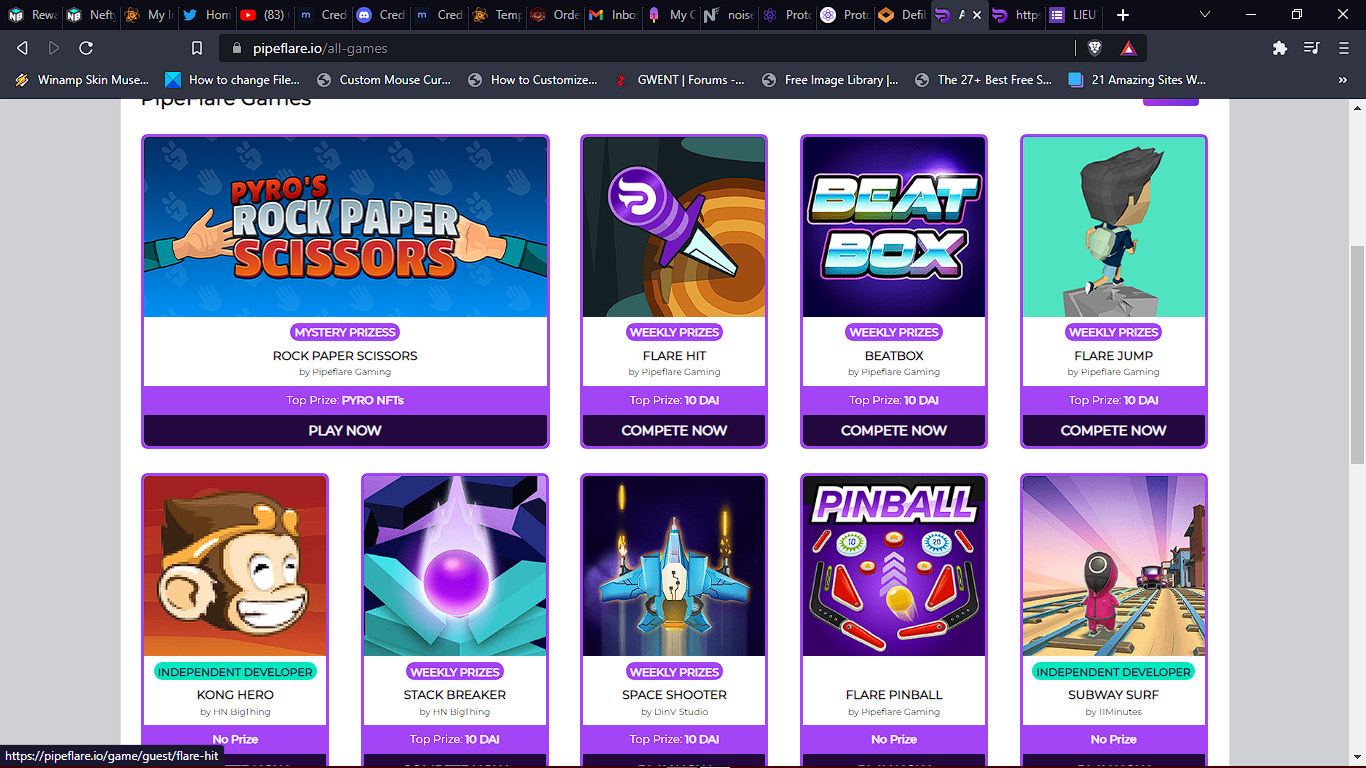Click the KONG HERO title text
This screenshot has width=1366, height=768.
coord(235,695)
